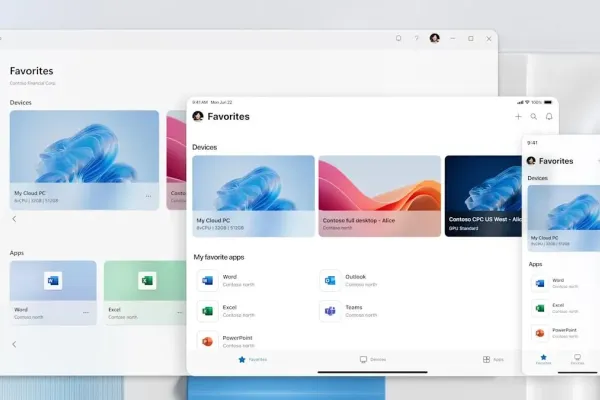
Task: Open Contoso full desktop - Alice card
Action: coord(380,196)
